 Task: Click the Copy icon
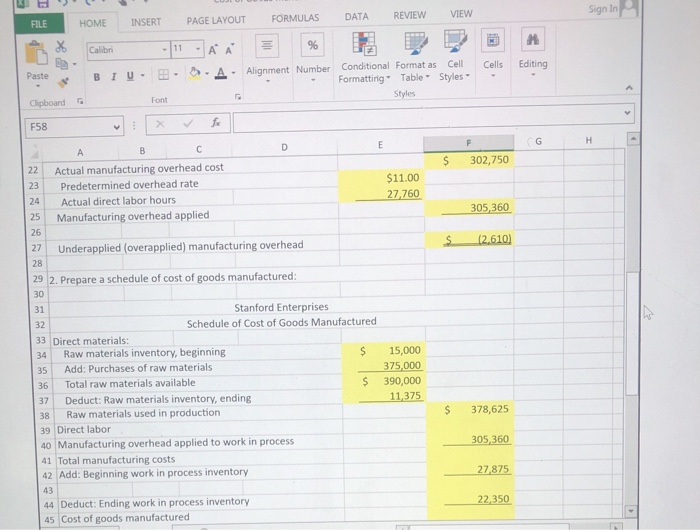tap(61, 64)
